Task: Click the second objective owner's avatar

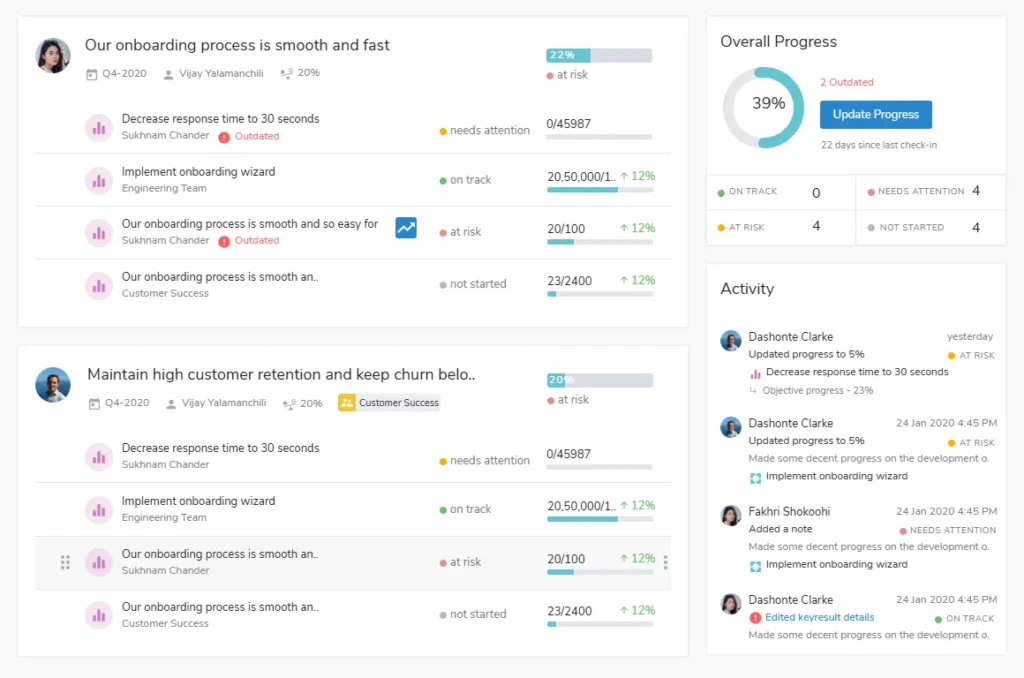Action: click(53, 385)
